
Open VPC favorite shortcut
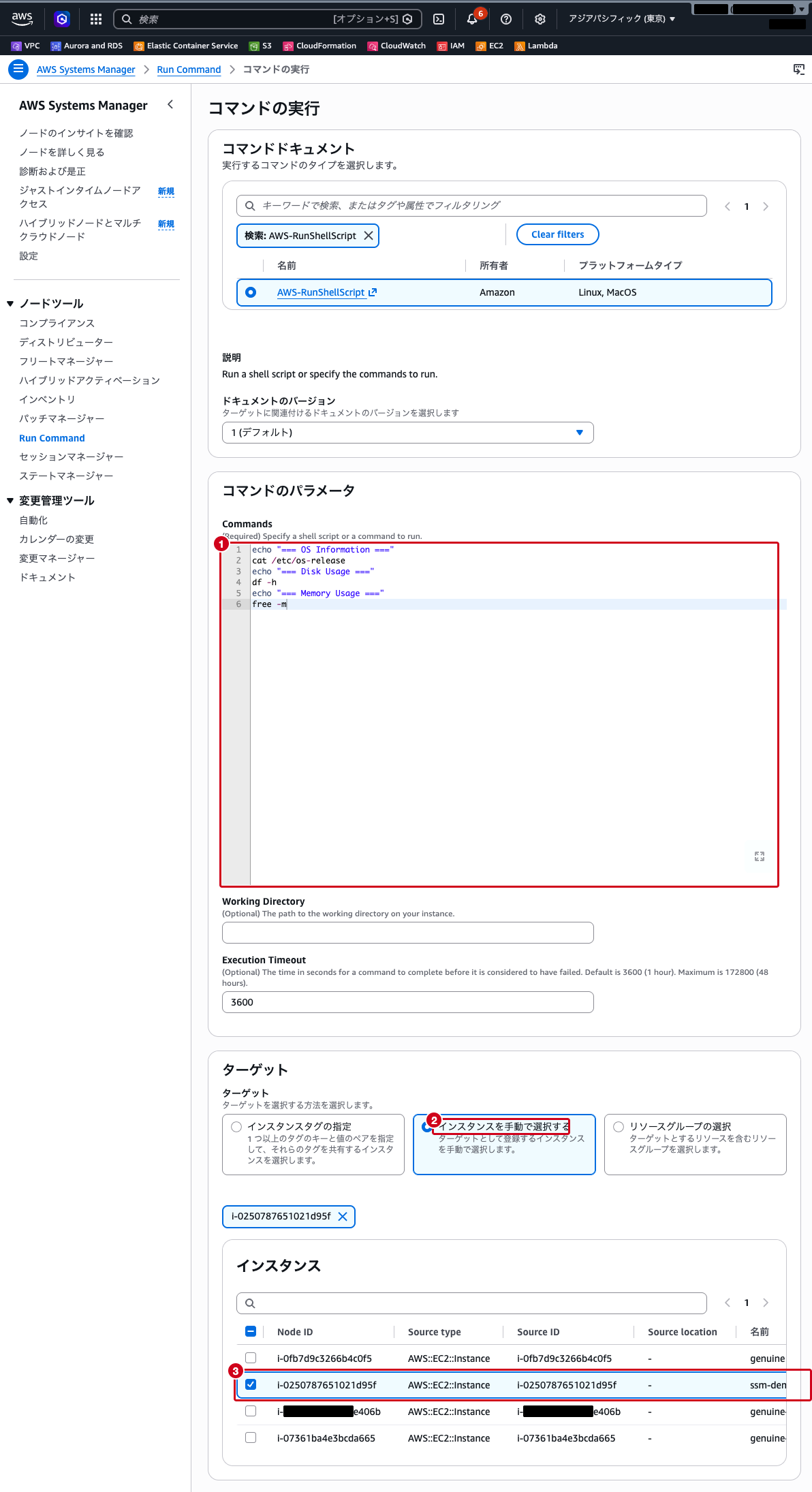26,46
